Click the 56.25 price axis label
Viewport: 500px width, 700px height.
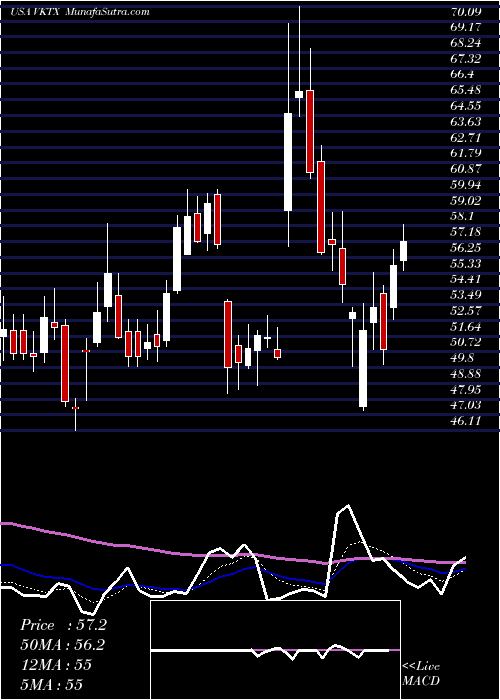466,248
